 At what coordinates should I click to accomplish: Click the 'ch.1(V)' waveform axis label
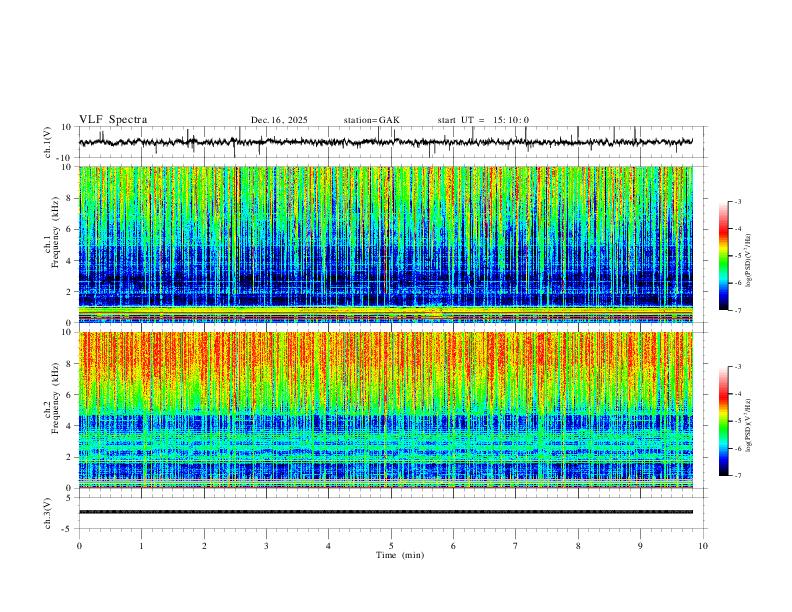click(48, 142)
